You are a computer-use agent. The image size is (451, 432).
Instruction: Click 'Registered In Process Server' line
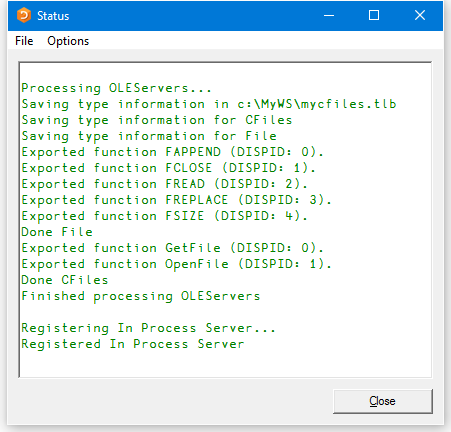coord(133,344)
